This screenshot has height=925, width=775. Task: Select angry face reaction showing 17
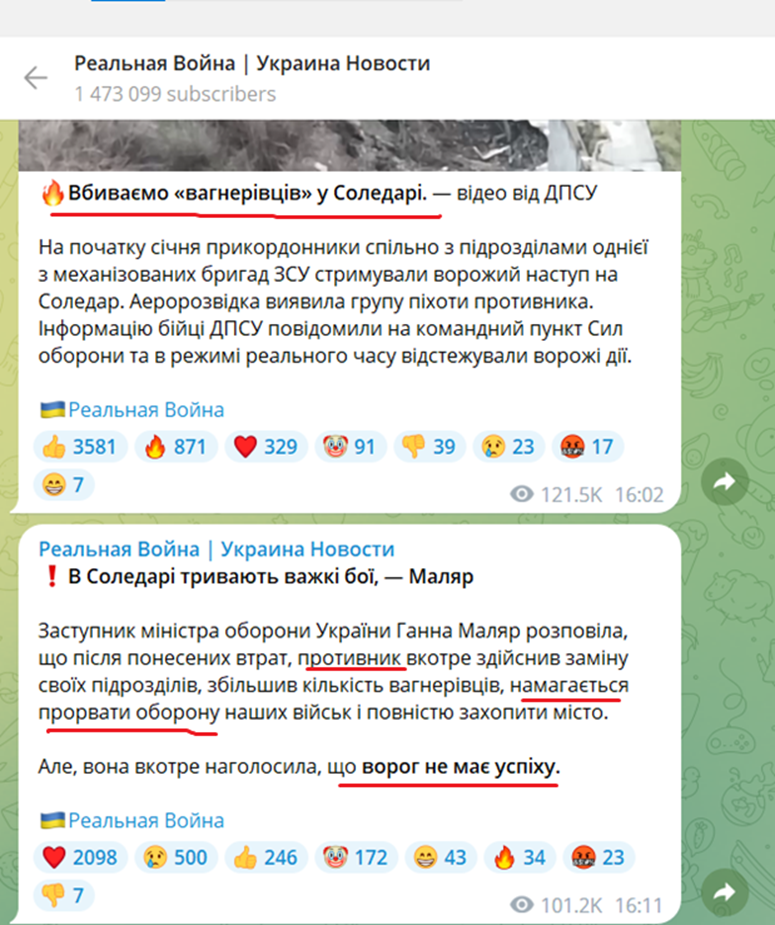coord(588,447)
